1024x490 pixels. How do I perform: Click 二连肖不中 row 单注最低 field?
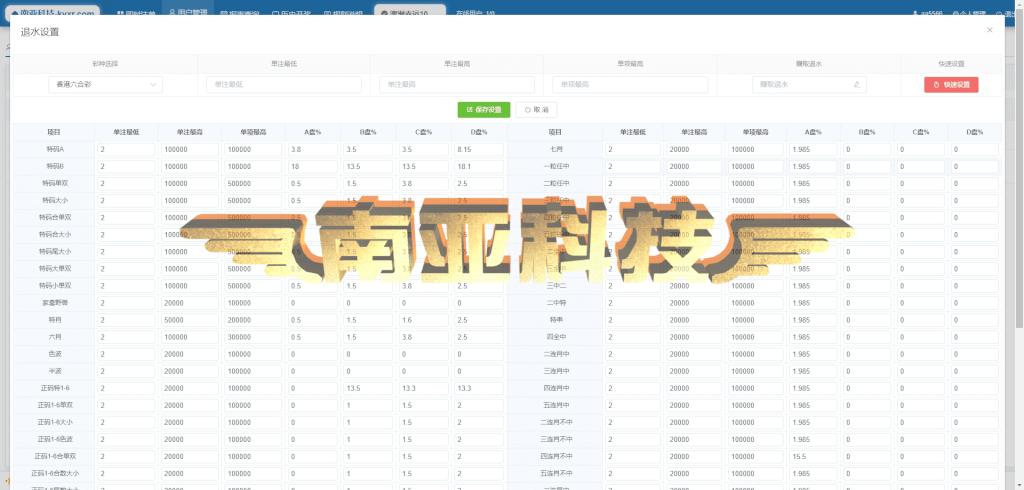[633, 422]
